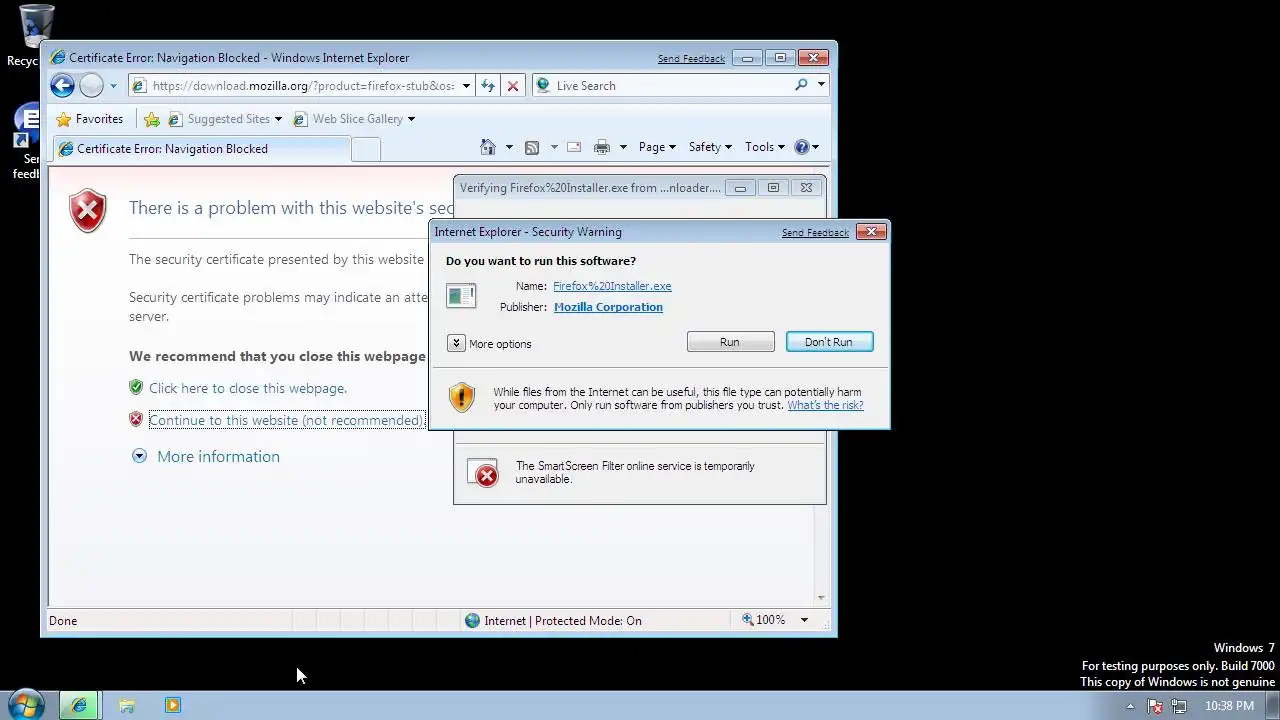Open Web Slice Gallery in favorites bar
This screenshot has height=720, width=1280.
pyautogui.click(x=354, y=119)
